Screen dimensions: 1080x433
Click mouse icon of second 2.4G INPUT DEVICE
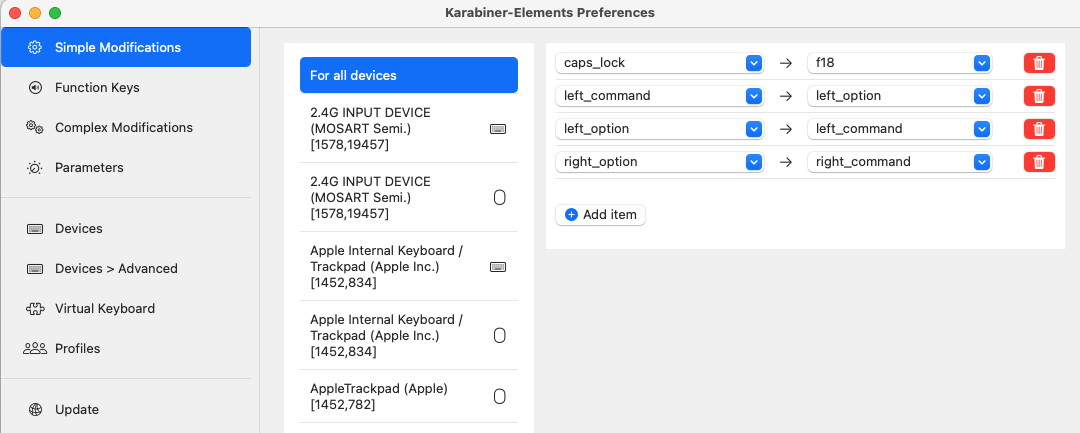(x=500, y=198)
